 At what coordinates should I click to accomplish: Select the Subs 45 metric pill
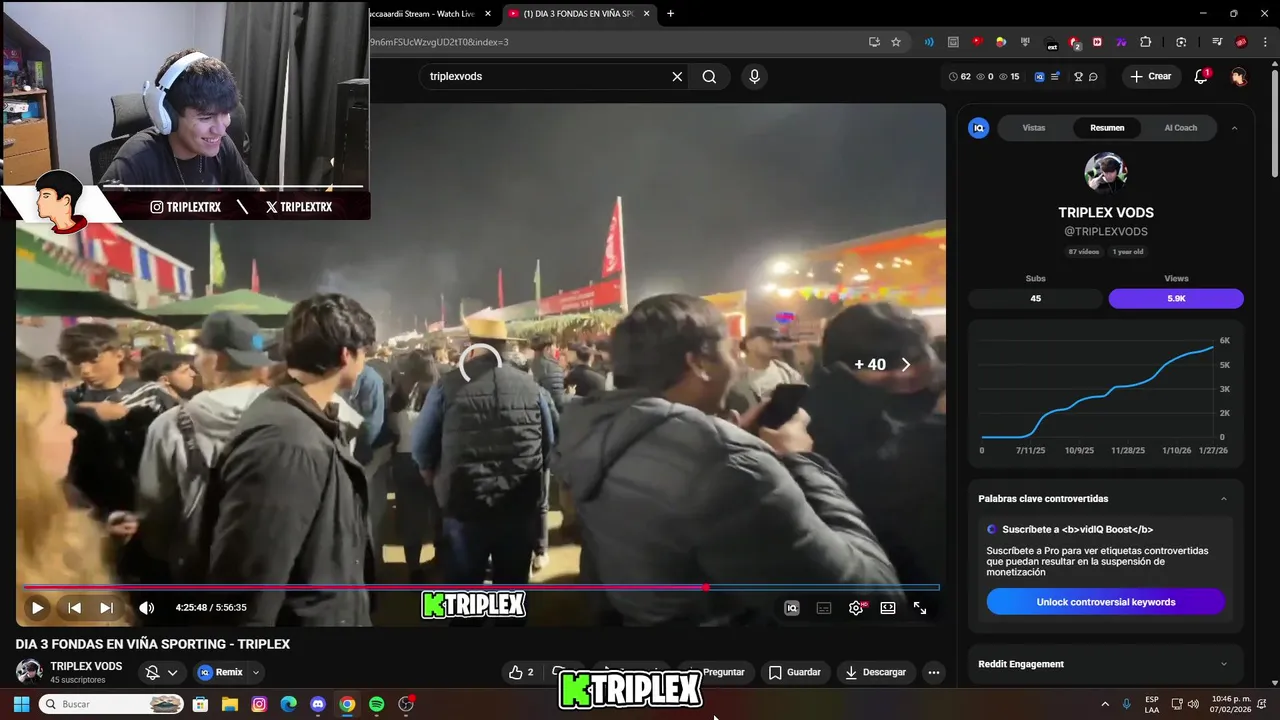[x=1035, y=299]
